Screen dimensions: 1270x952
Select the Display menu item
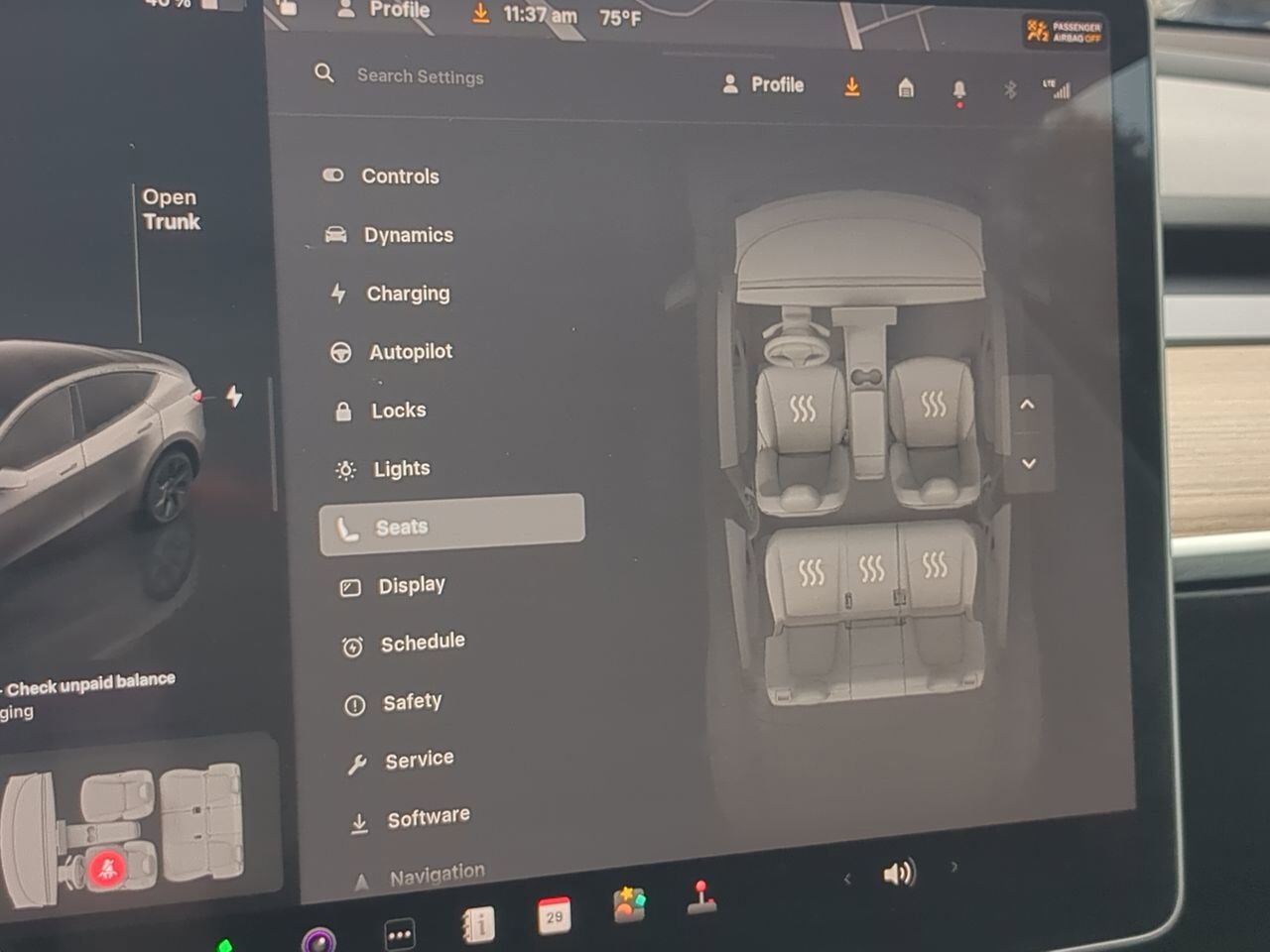(411, 586)
